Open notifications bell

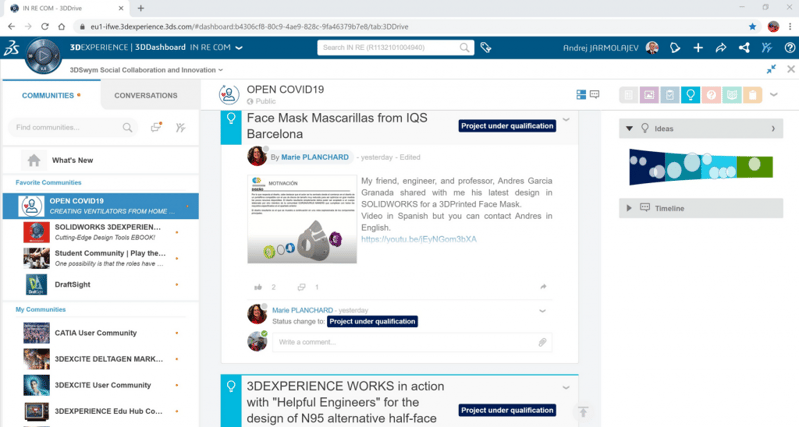(x=675, y=48)
